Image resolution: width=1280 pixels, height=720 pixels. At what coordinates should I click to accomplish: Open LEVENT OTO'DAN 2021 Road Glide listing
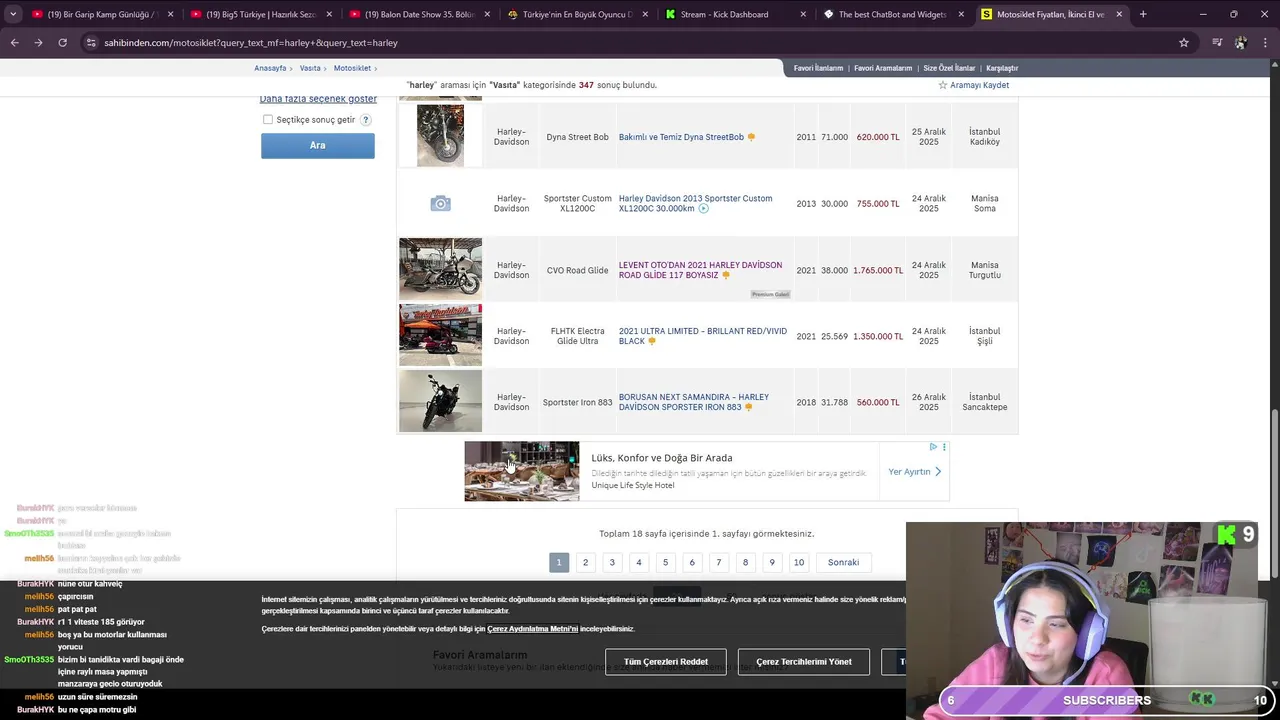700,270
